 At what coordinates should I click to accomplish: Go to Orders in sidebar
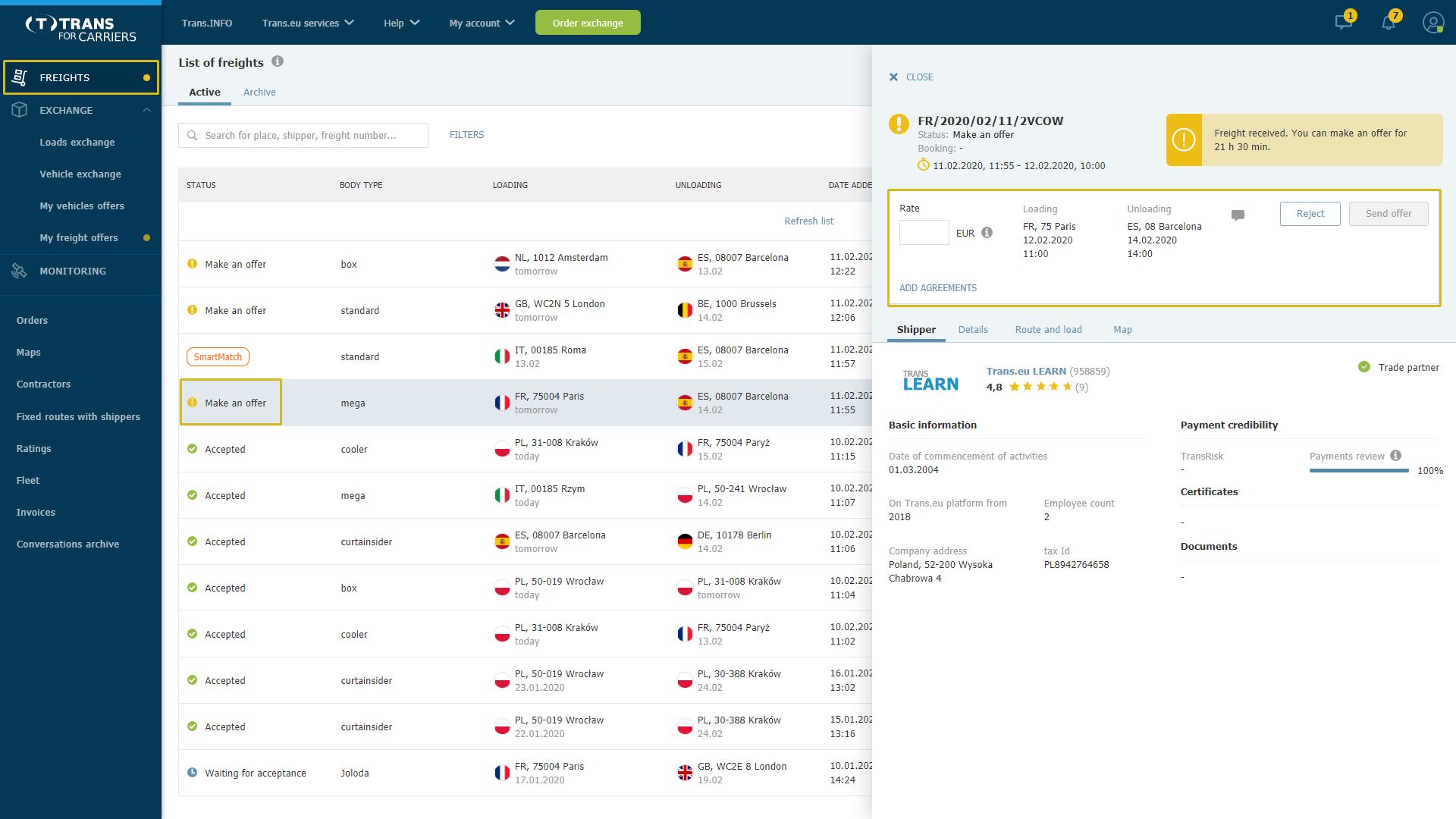32,320
